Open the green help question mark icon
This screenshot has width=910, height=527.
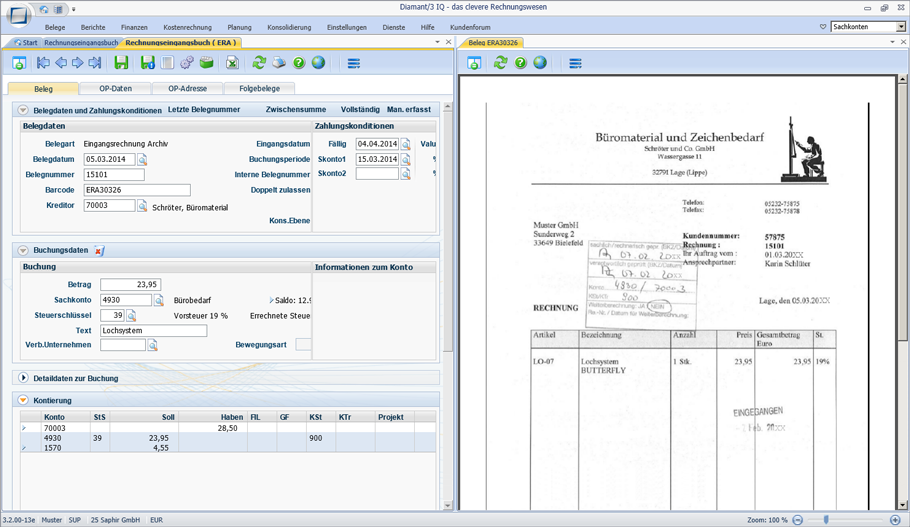click(299, 63)
